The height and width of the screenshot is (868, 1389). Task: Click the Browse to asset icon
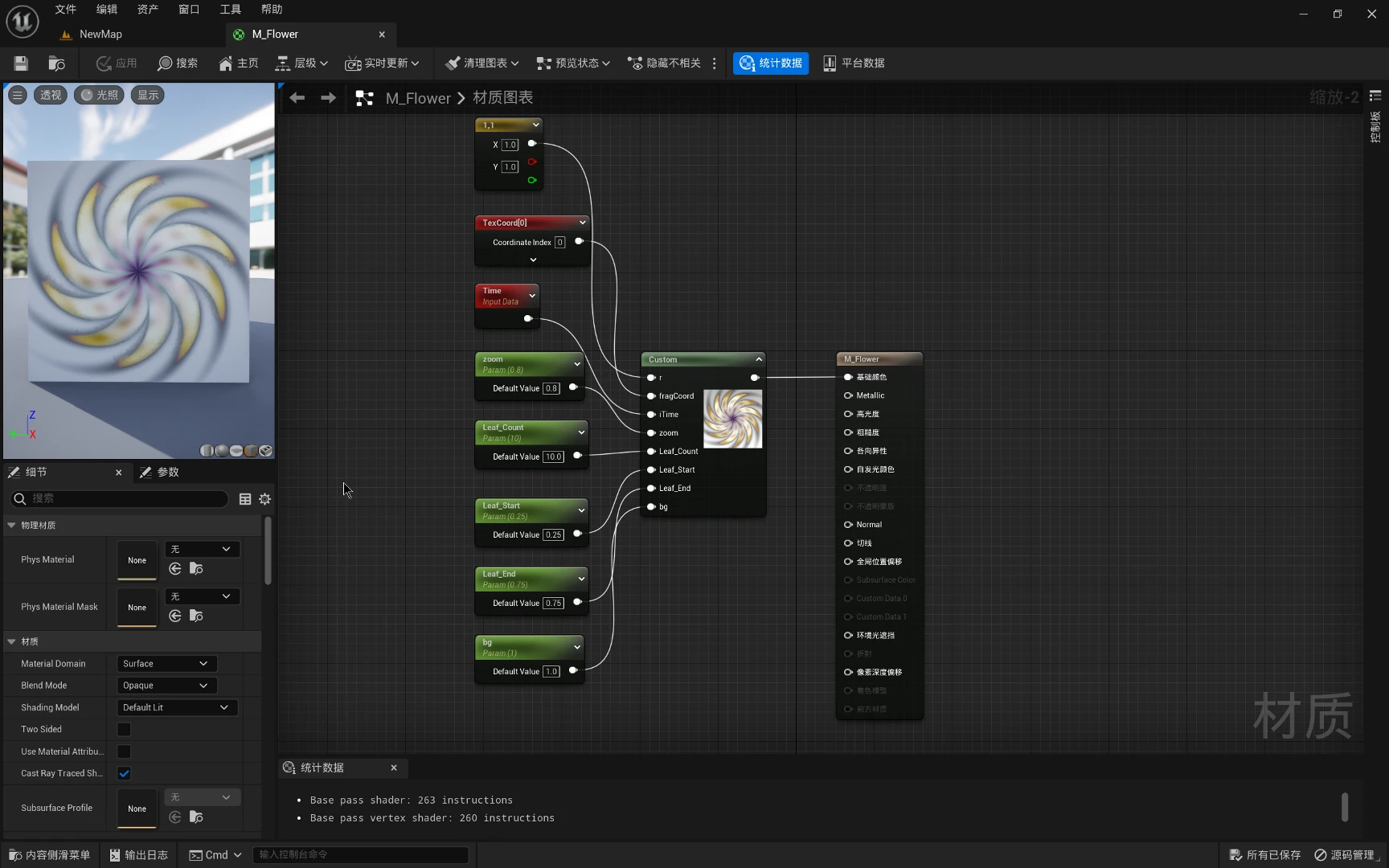pos(56,63)
